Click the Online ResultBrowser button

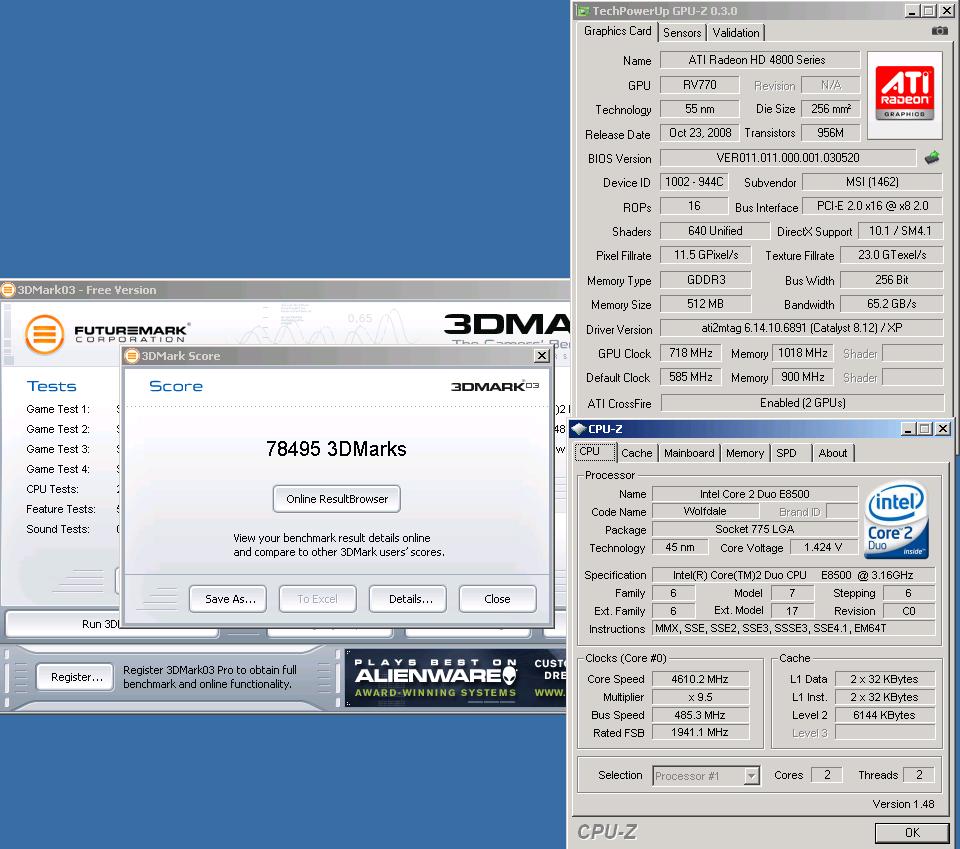pos(337,499)
